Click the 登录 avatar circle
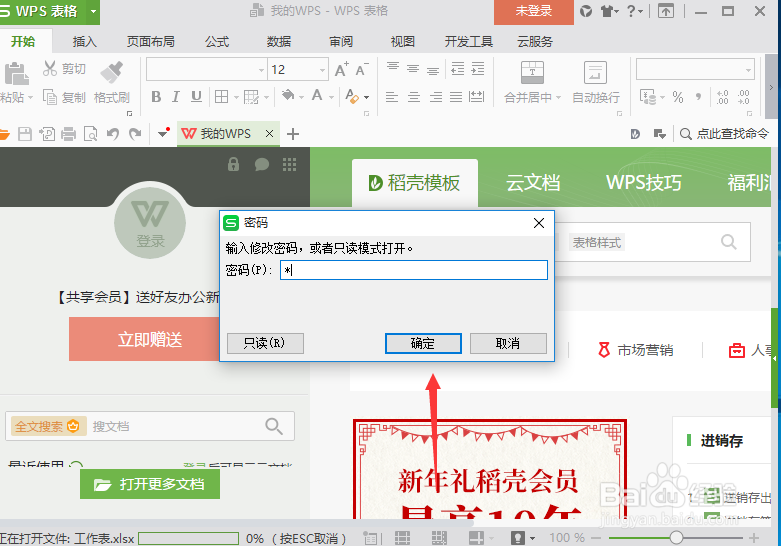 (x=150, y=222)
